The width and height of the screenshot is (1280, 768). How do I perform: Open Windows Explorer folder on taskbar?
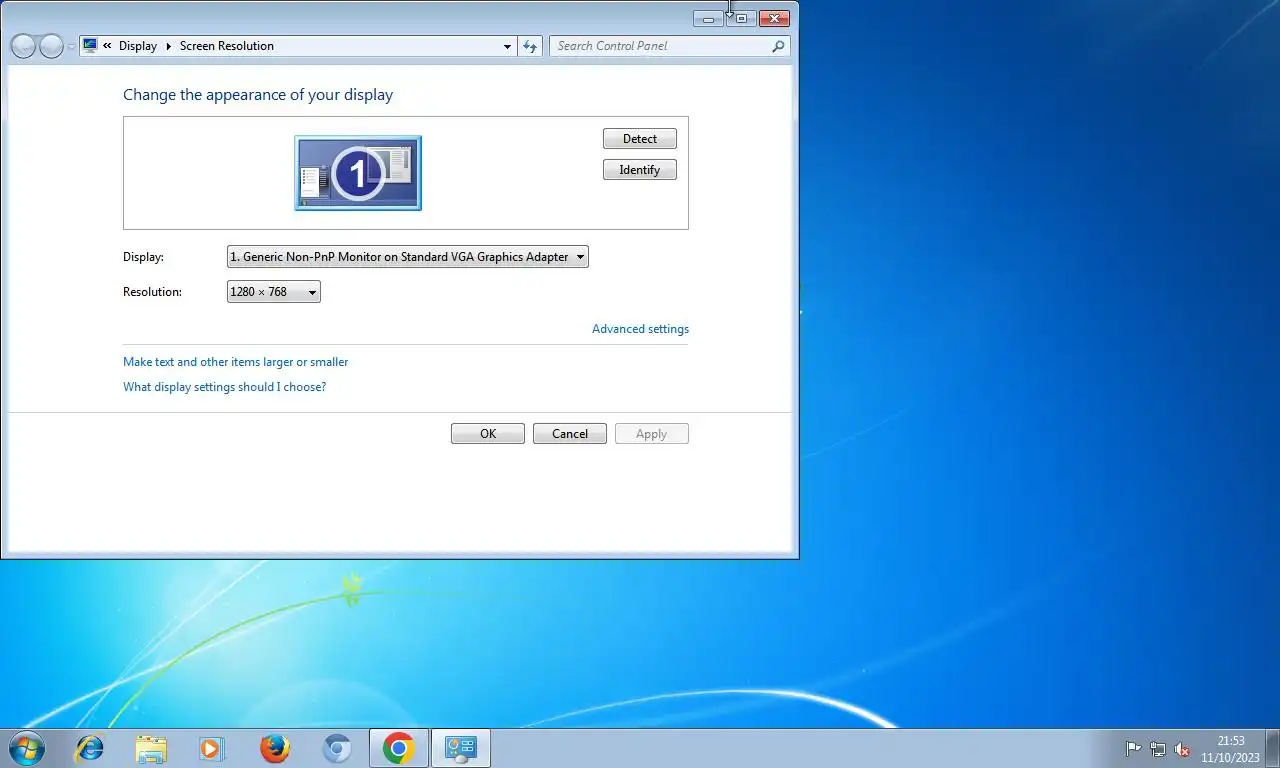click(x=151, y=748)
